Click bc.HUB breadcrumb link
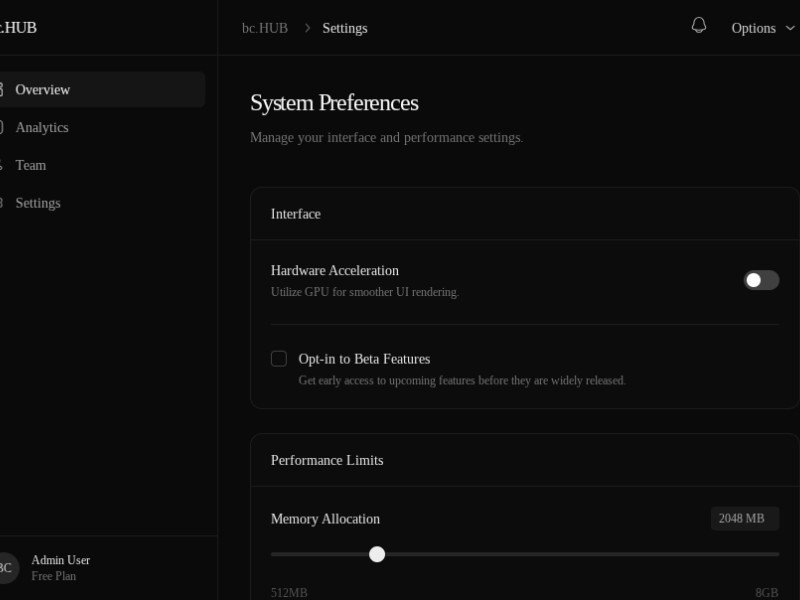 pos(265,28)
